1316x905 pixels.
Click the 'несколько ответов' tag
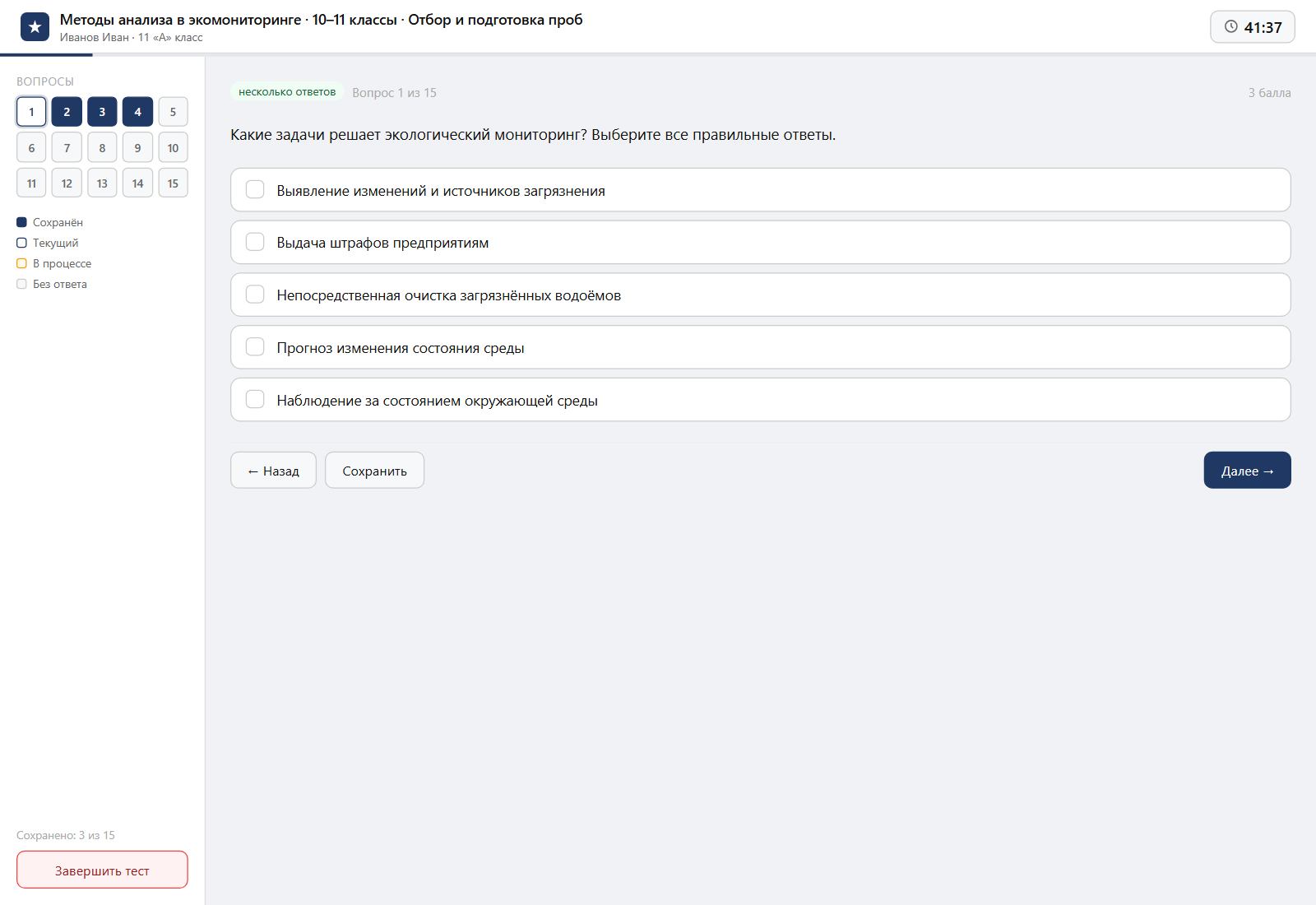(x=287, y=92)
